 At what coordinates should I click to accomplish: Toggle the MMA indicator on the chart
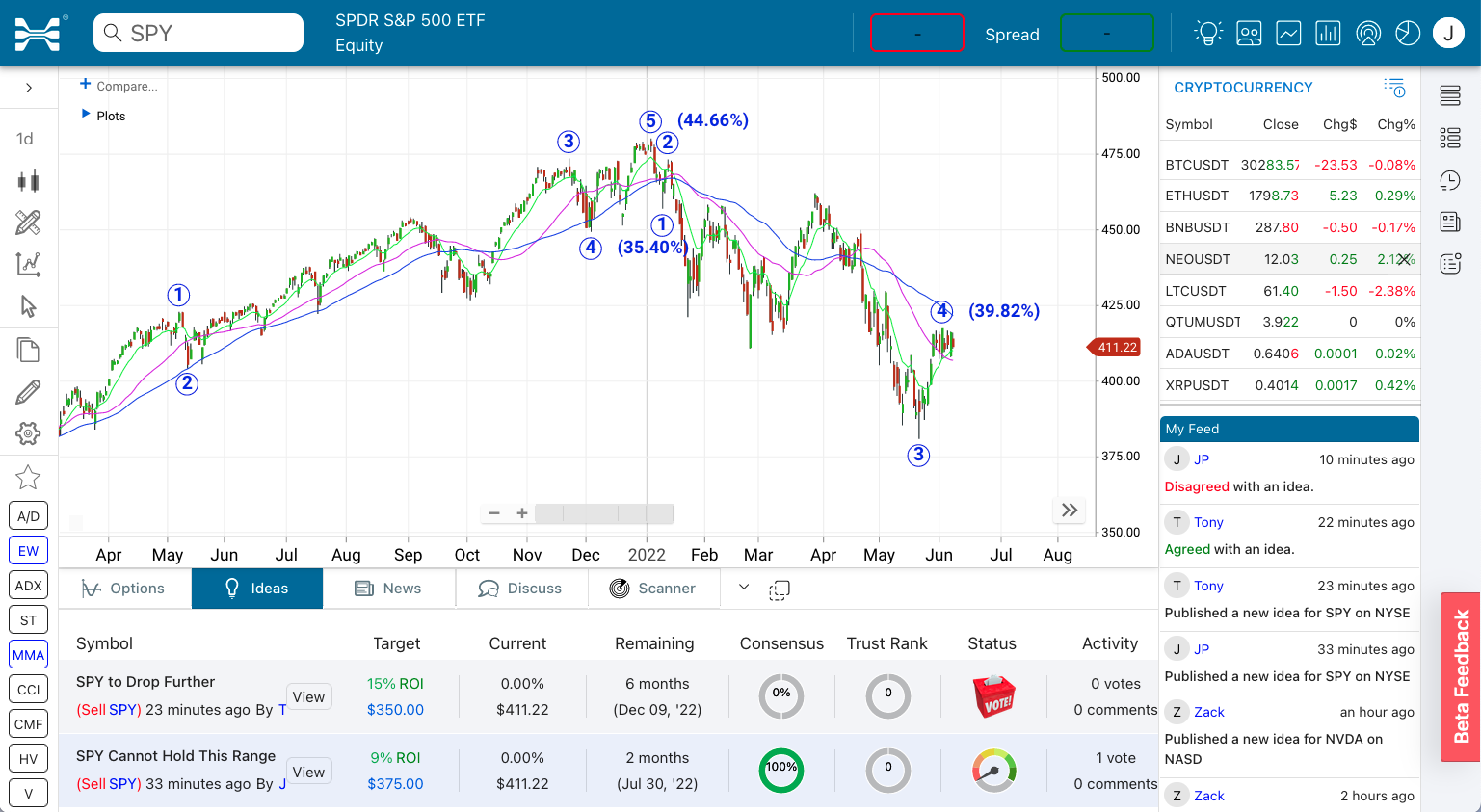coord(28,655)
